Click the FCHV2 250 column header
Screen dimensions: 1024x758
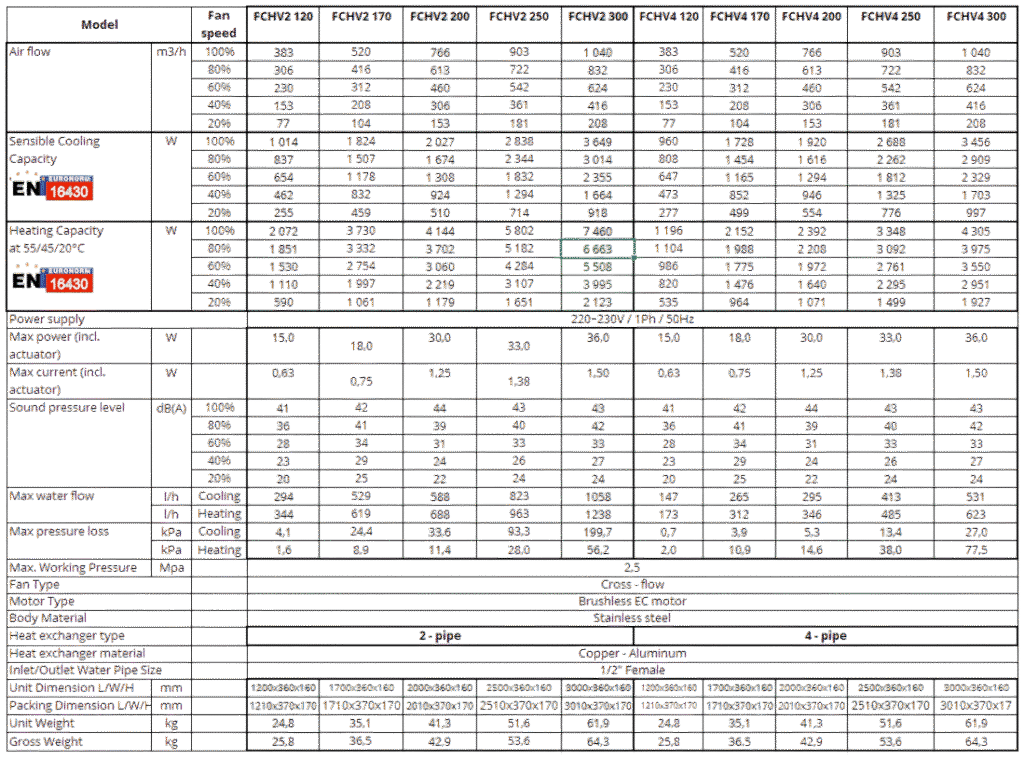(x=520, y=17)
